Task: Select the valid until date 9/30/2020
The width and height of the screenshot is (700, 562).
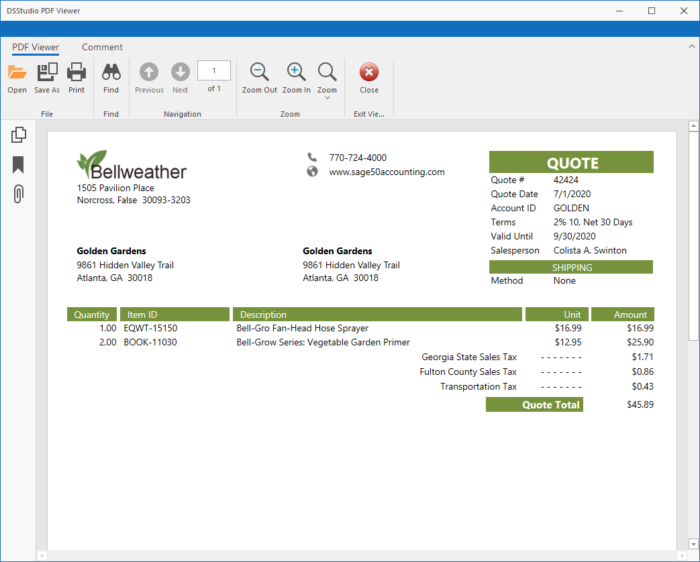Action: (x=575, y=236)
